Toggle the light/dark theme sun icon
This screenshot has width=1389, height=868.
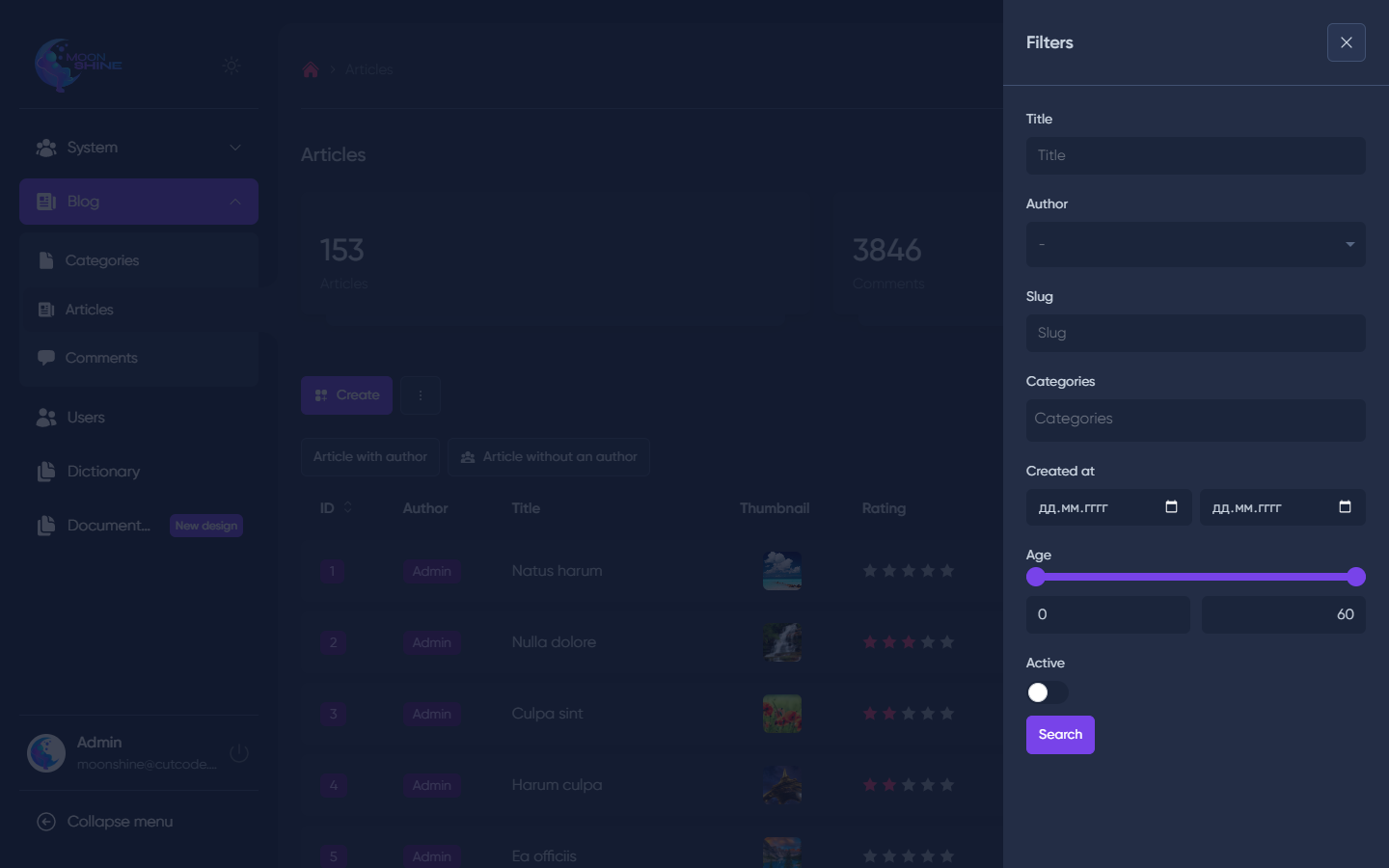pyautogui.click(x=231, y=66)
